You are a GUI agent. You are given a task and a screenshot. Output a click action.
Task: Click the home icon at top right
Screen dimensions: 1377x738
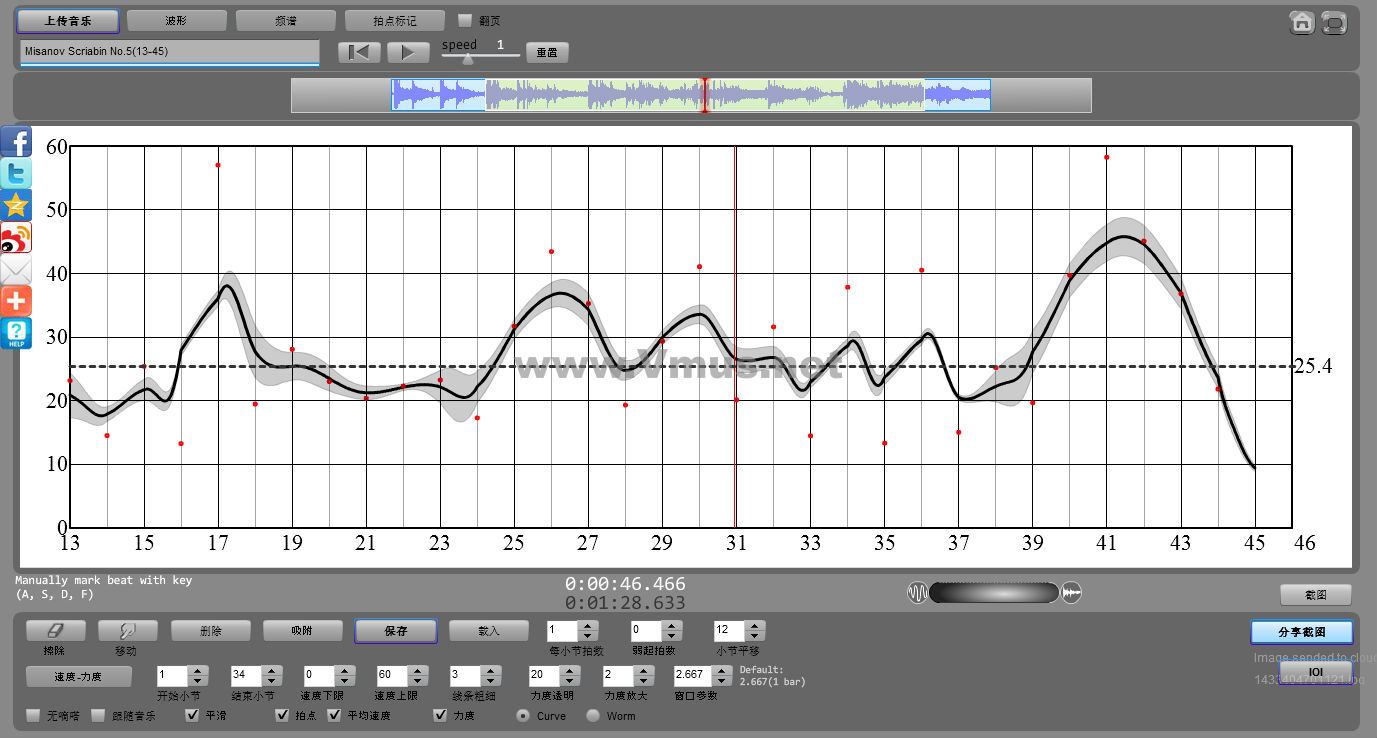(x=1301, y=22)
